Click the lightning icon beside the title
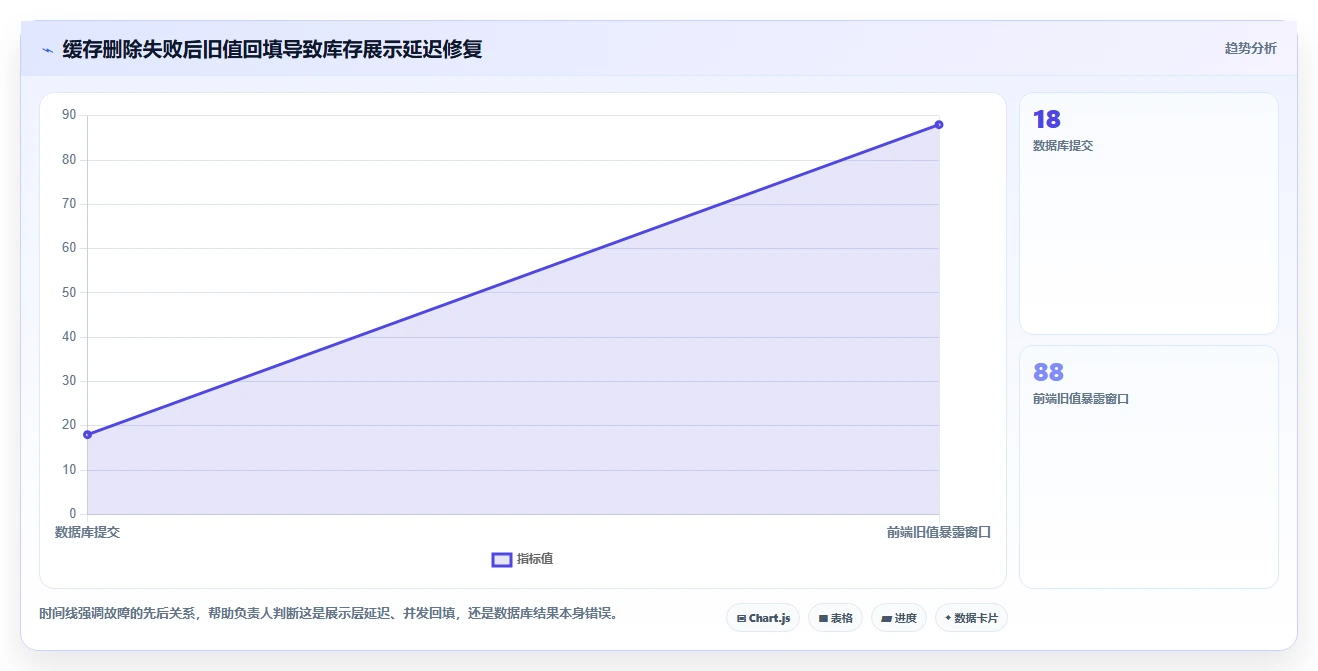This screenshot has height=671, width=1318. [x=48, y=50]
